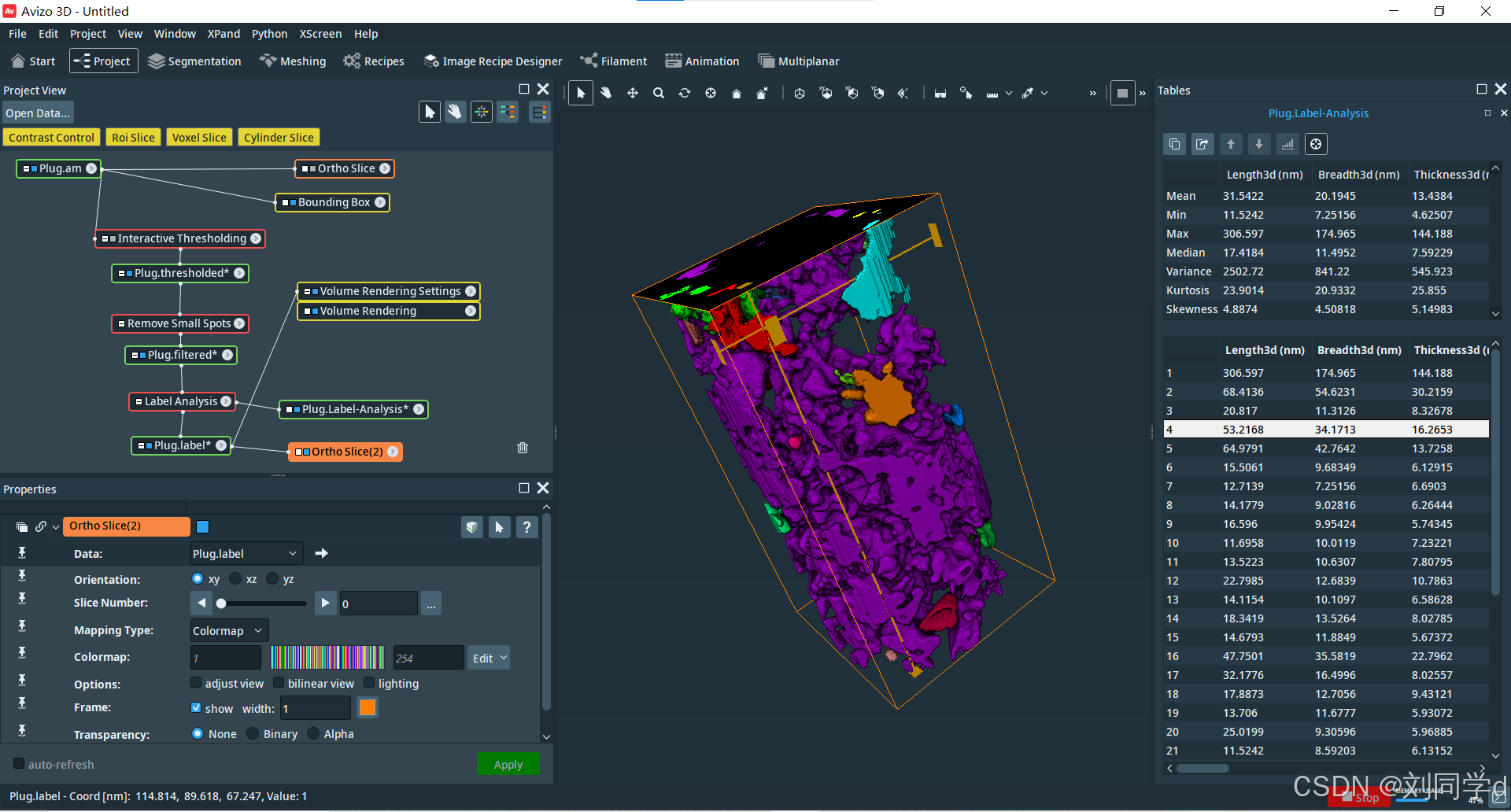Screen dimensions: 1511x812
Task: Click the trash icon in Project View
Action: point(523,448)
